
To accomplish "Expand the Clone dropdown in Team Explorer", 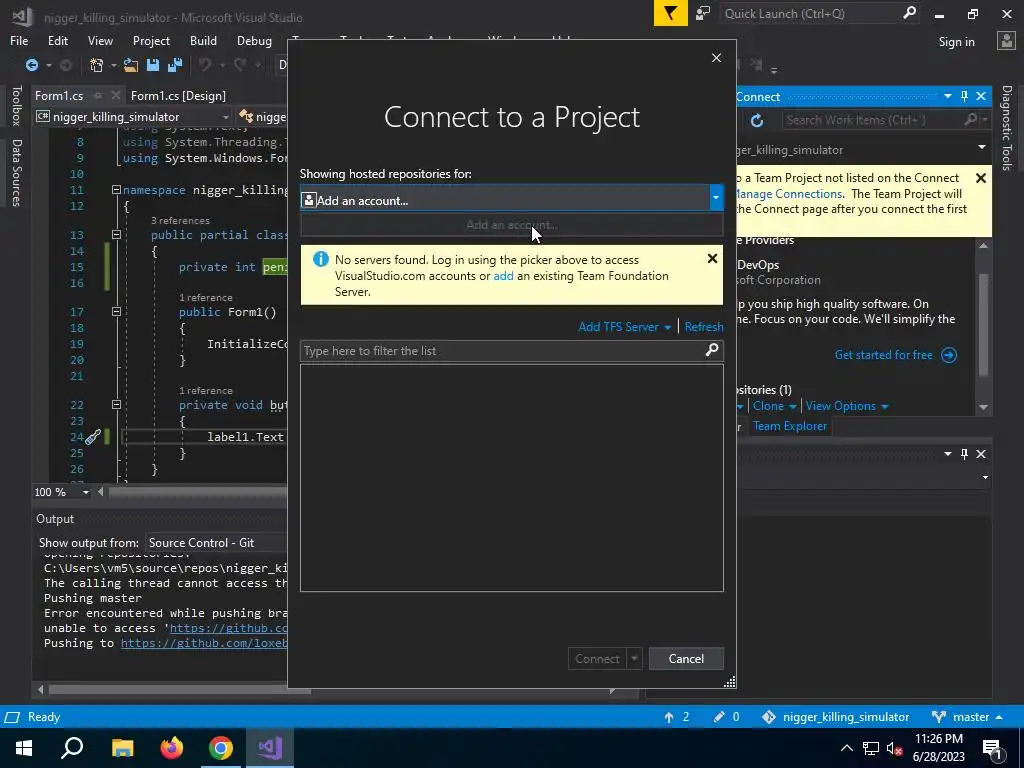I will [793, 406].
